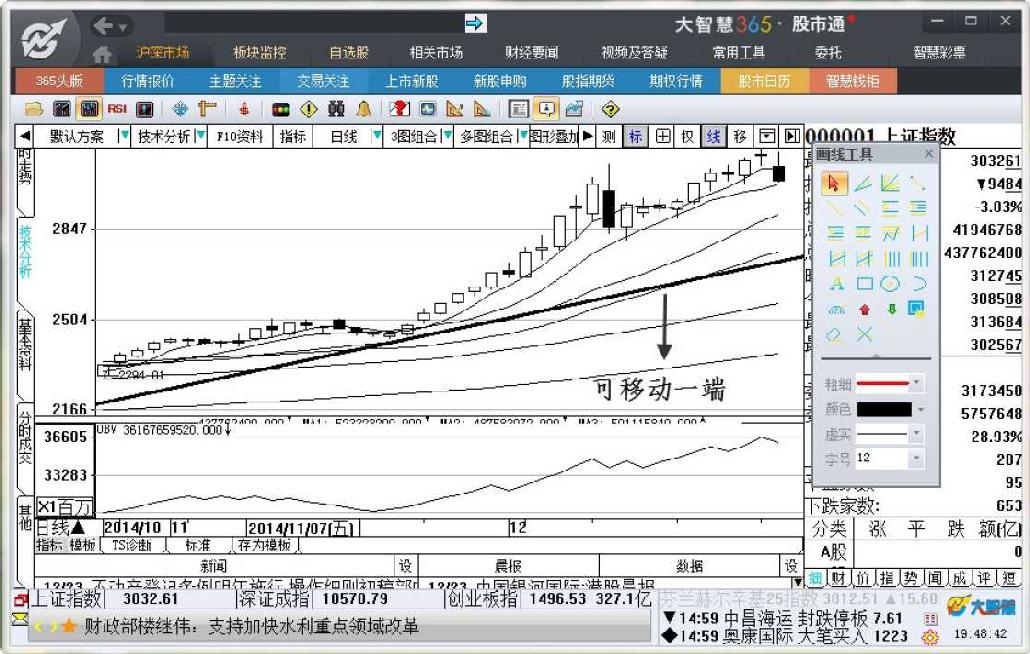Viewport: 1030px width, 654px height.
Task: Click the snowflake-like blue toolbar icon
Action: (x=180, y=109)
